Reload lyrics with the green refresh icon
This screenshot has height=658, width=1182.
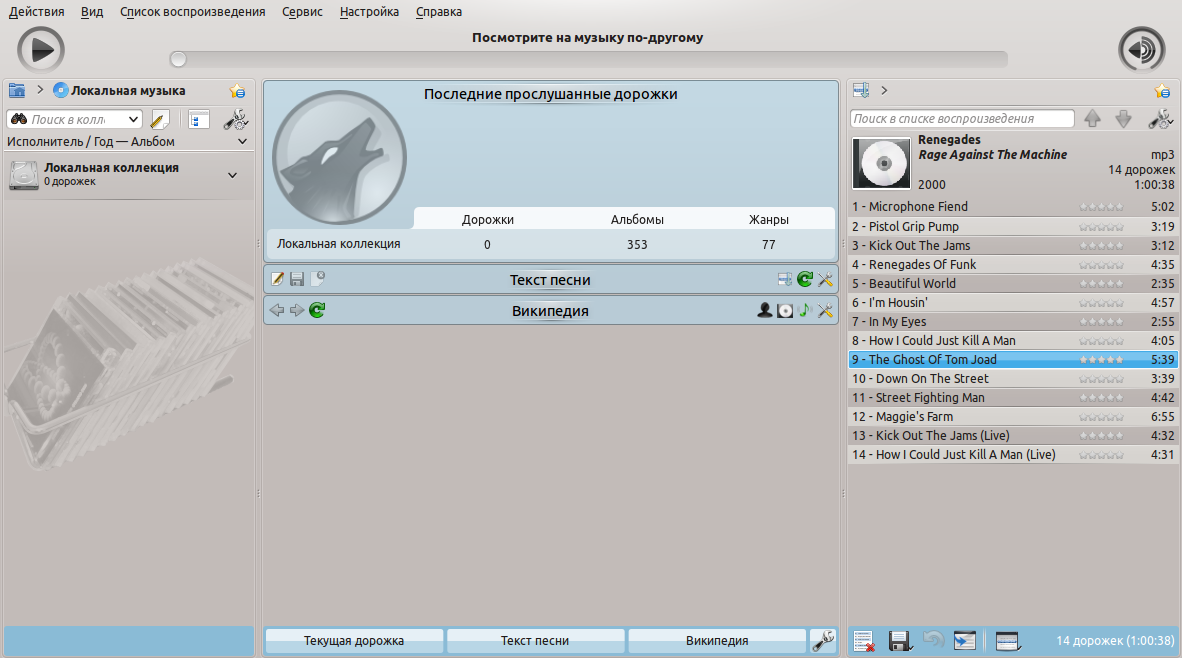pyautogui.click(x=805, y=280)
